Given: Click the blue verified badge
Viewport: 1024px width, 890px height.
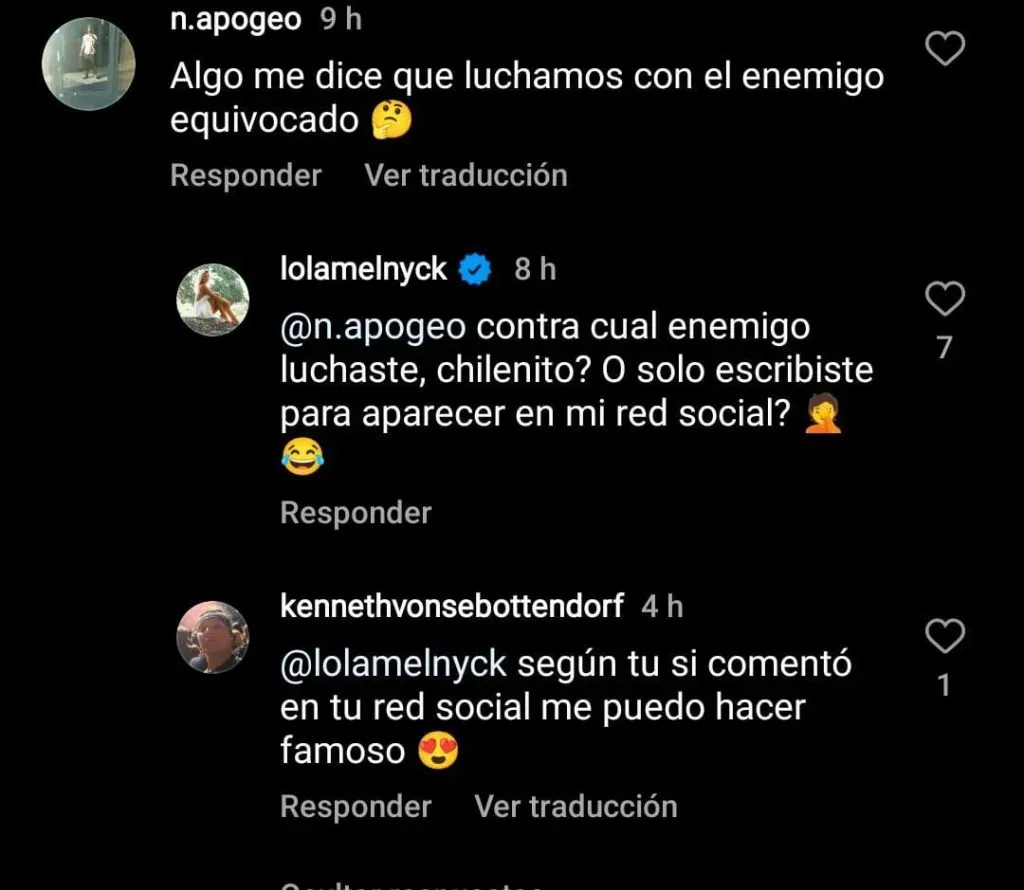Looking at the screenshot, I should tap(475, 269).
